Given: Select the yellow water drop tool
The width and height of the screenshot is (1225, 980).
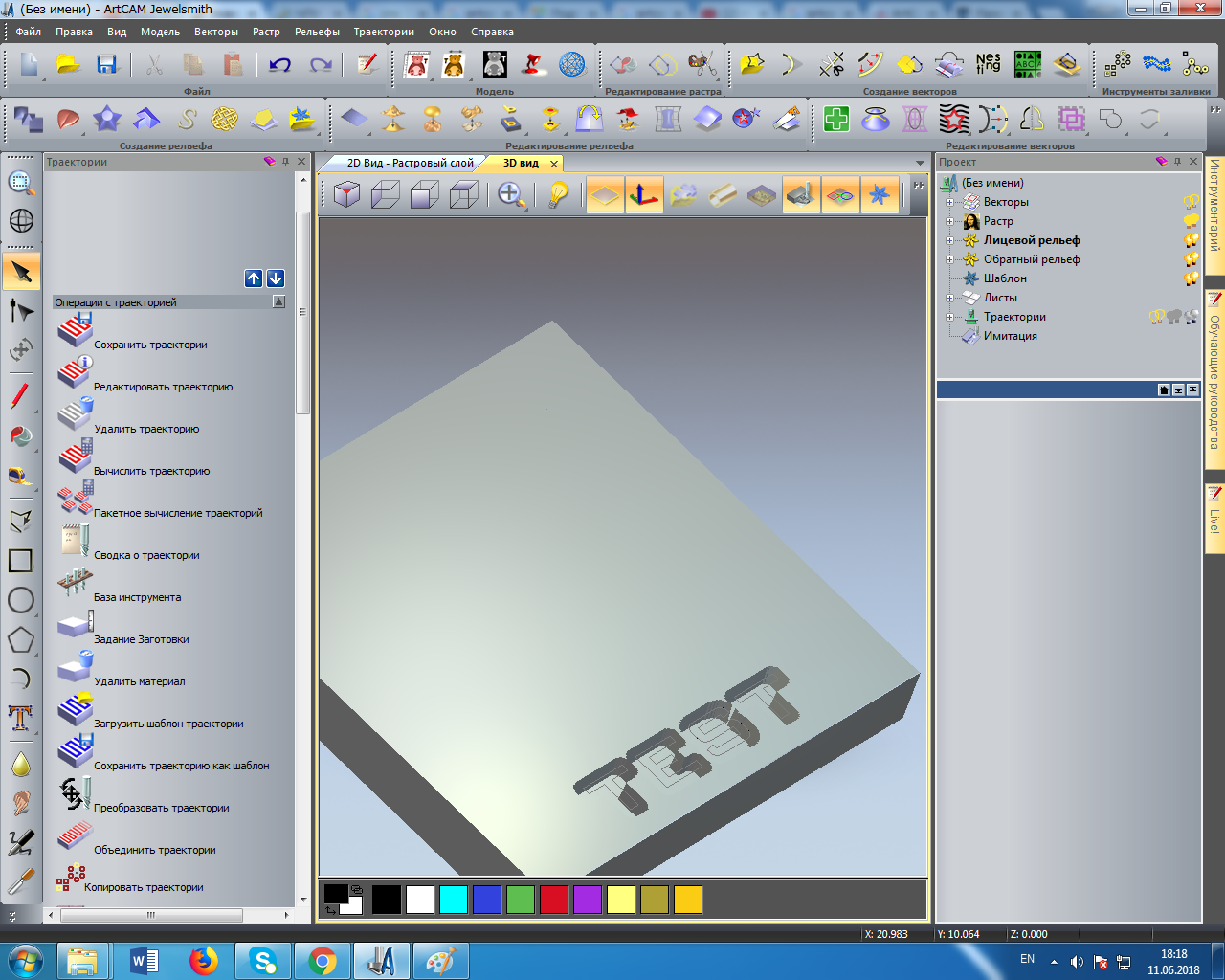Looking at the screenshot, I should [21, 764].
